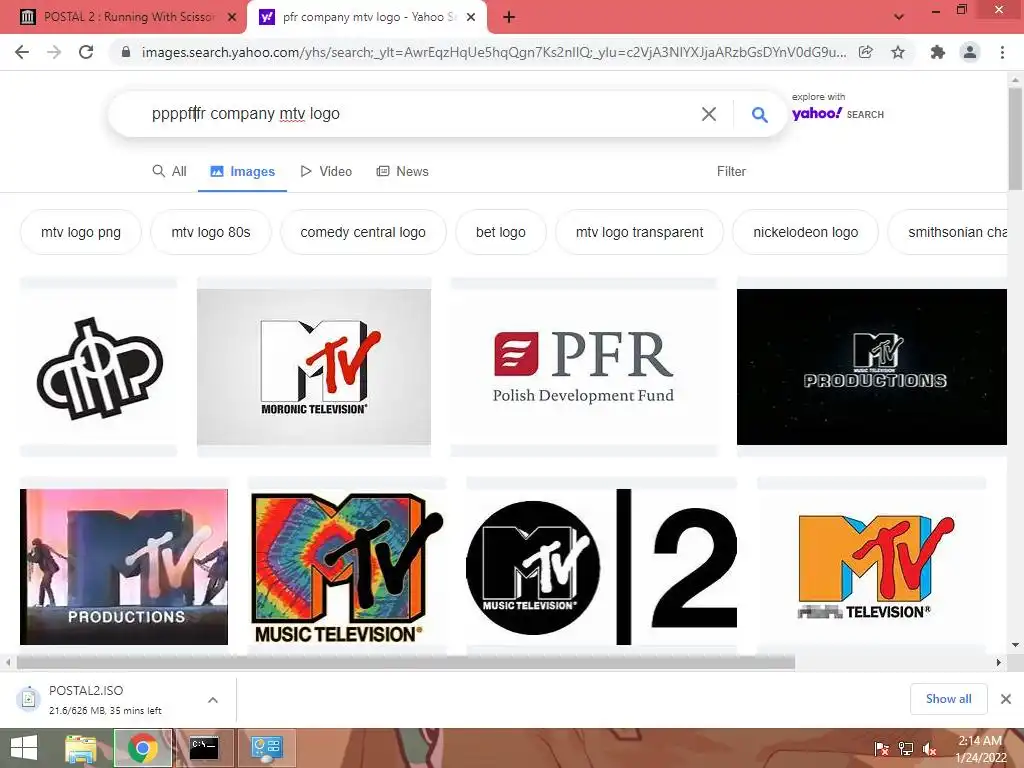Select the pfr company mtv logo tab
The height and width of the screenshot is (768, 1024).
coord(366,17)
